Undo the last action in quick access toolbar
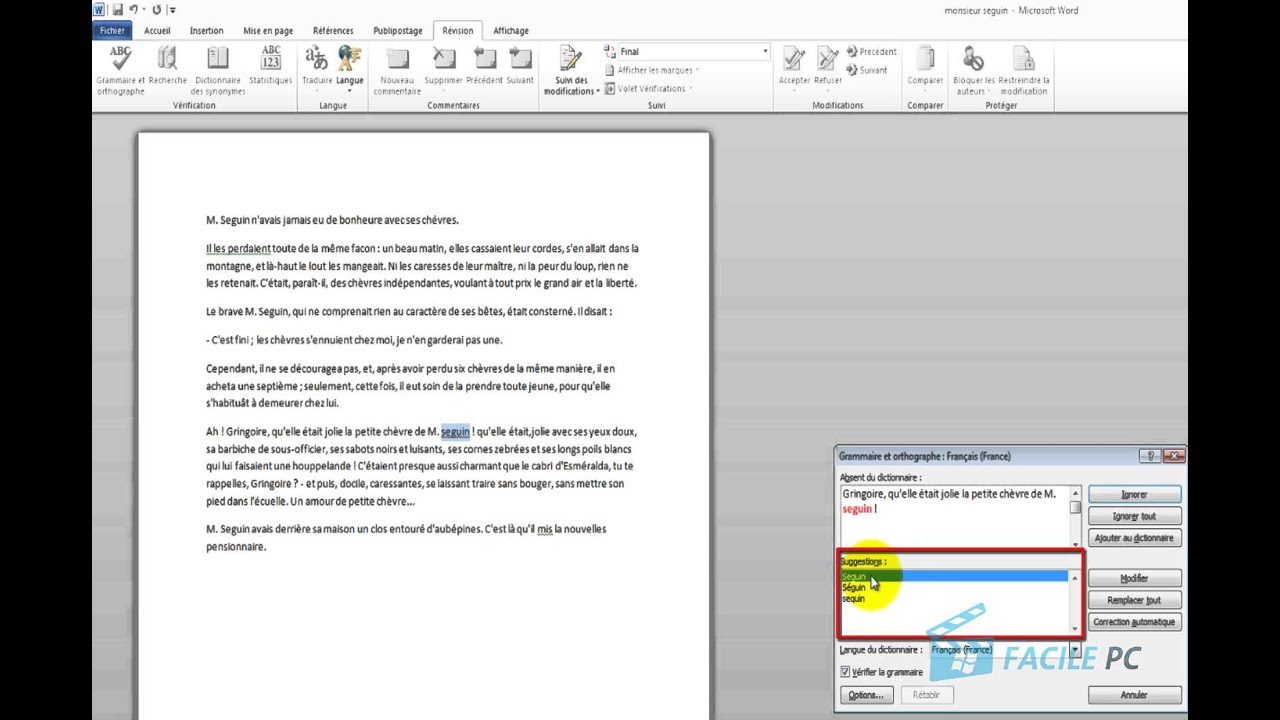Viewport: 1280px width, 720px height. [132, 10]
